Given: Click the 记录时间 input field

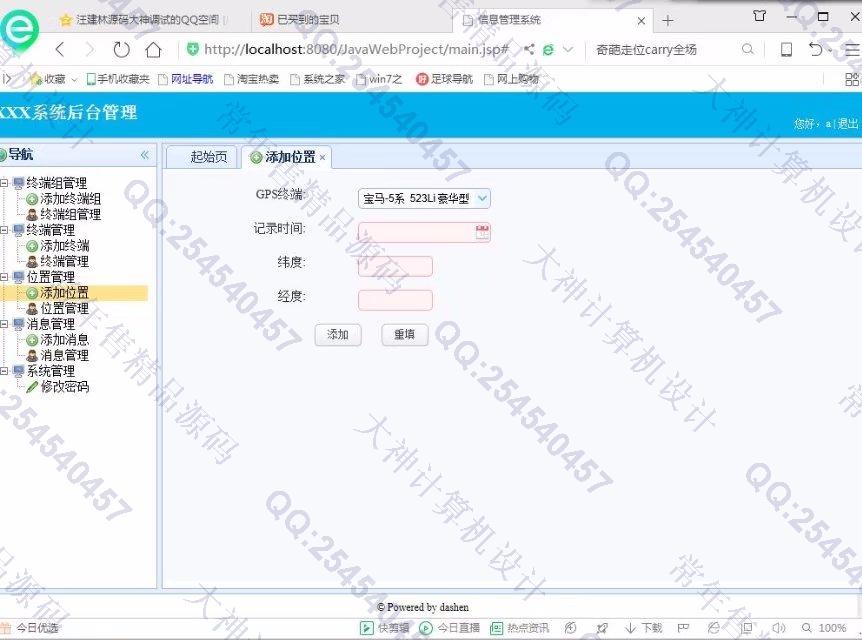Looking at the screenshot, I should point(424,232).
